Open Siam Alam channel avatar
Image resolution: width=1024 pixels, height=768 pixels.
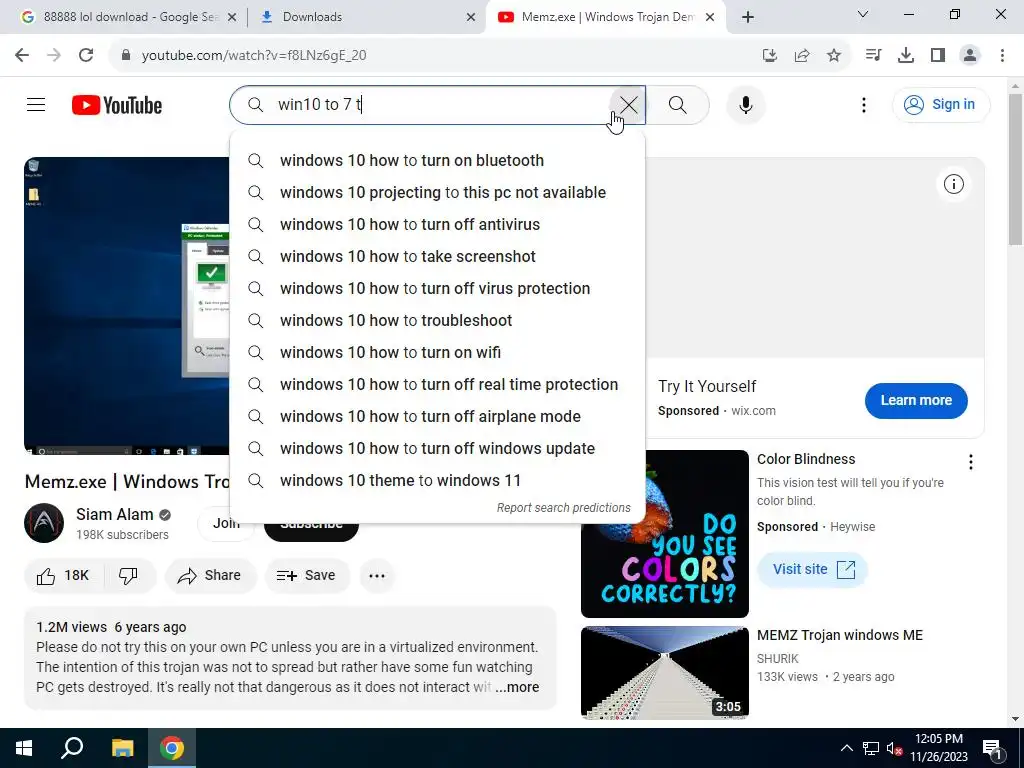[x=44, y=523]
